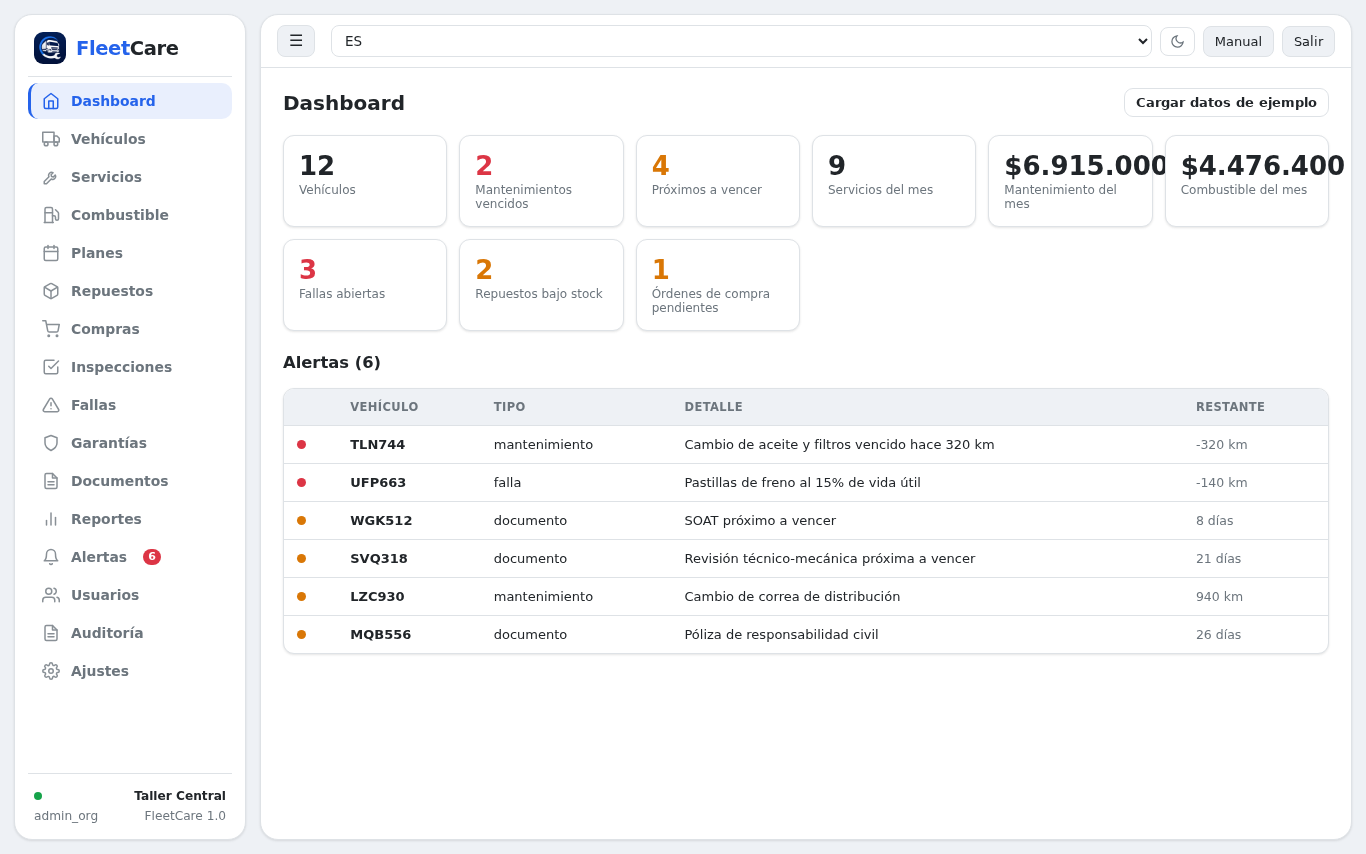Click the '26 días' remaining value

pyautogui.click(x=1218, y=635)
